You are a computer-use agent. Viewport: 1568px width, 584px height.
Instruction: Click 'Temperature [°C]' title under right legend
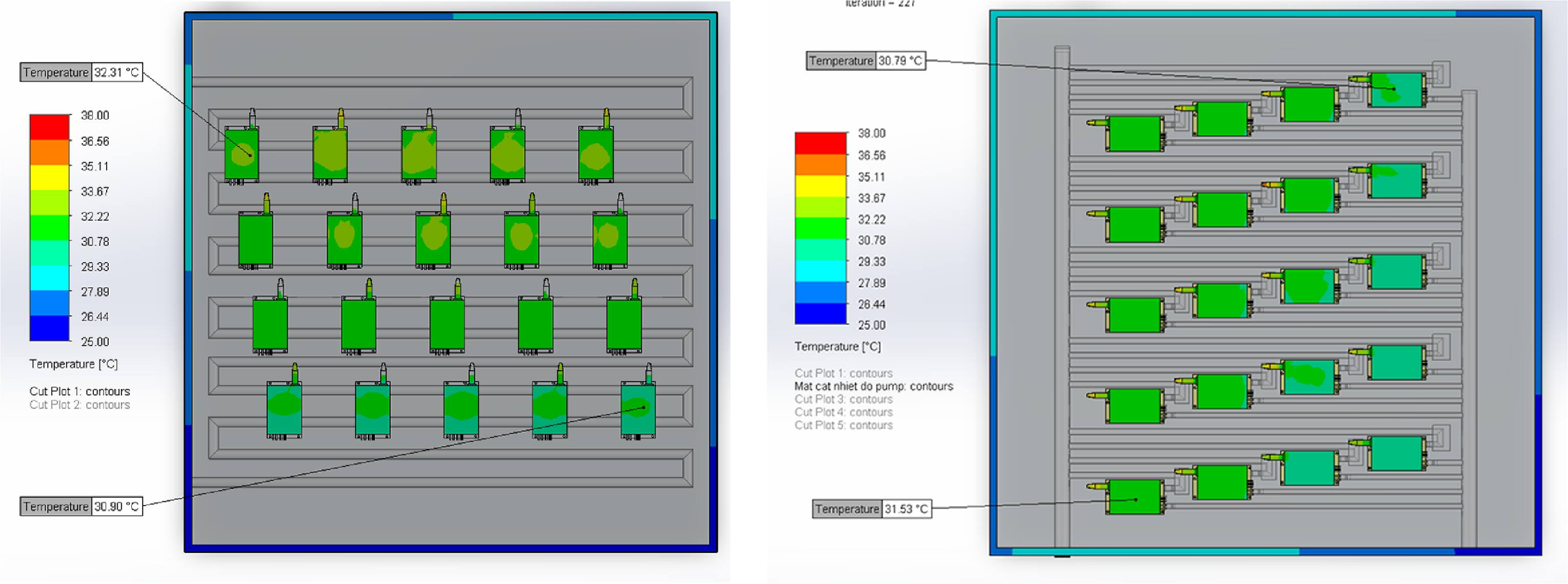click(838, 346)
